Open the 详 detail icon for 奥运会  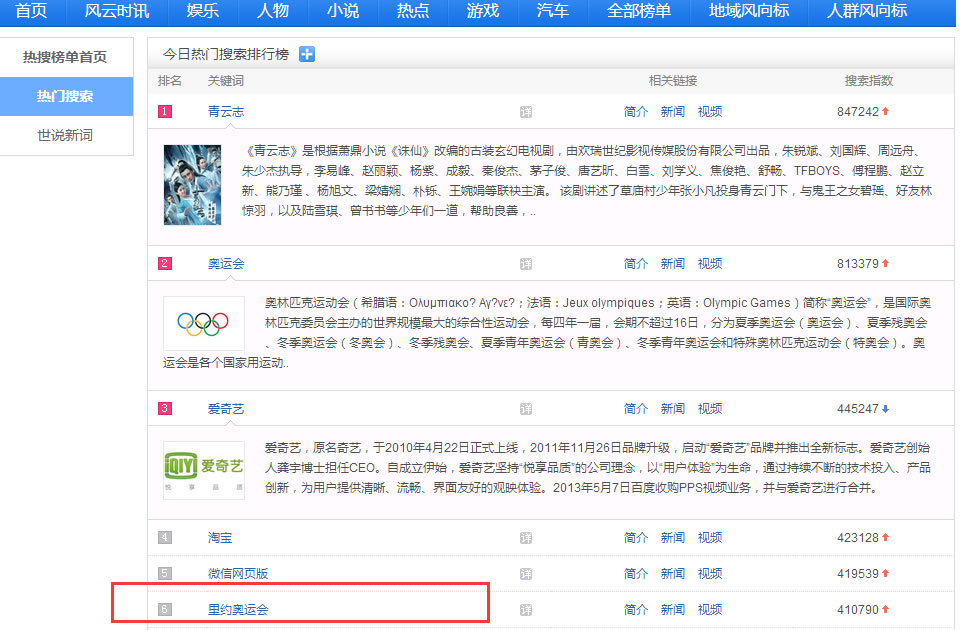526,264
